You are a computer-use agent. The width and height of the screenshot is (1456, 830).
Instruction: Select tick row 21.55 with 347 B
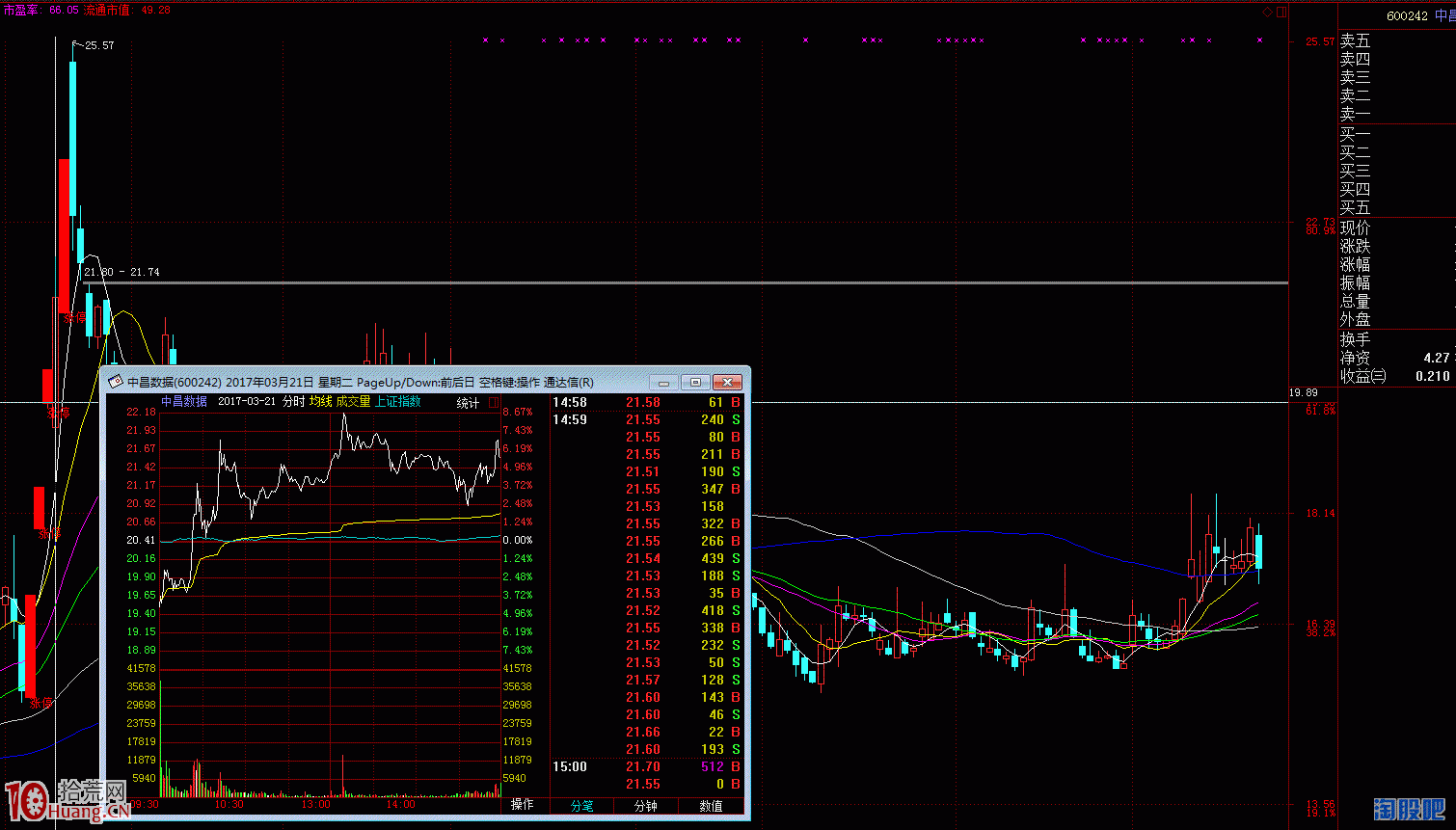[647, 490]
